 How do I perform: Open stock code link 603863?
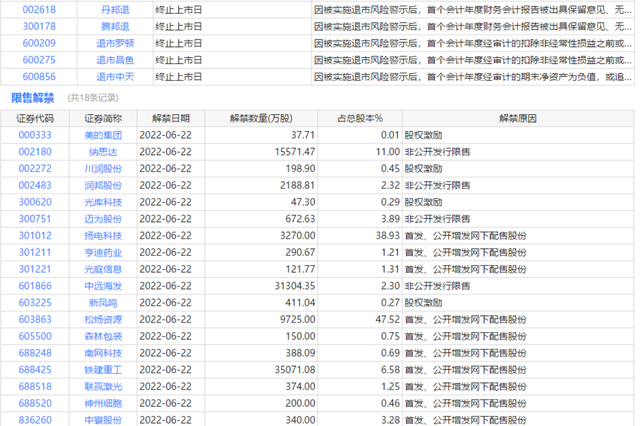click(x=35, y=319)
